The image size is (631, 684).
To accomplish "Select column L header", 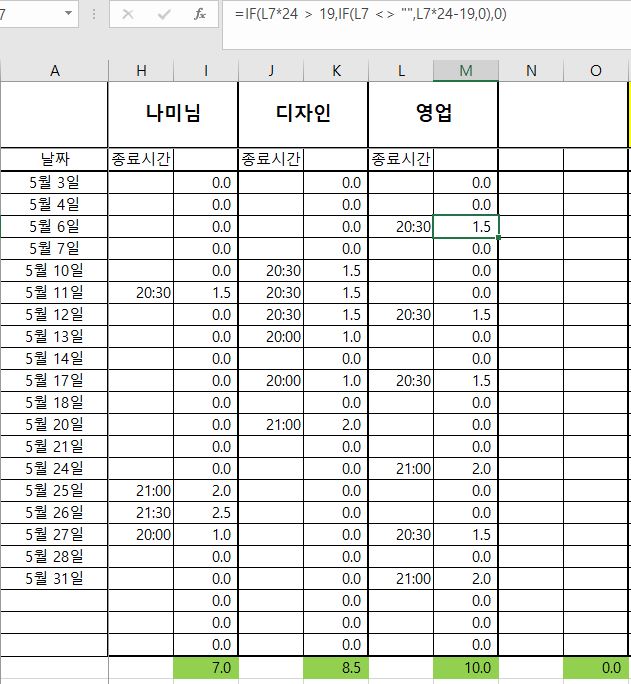I will point(401,71).
